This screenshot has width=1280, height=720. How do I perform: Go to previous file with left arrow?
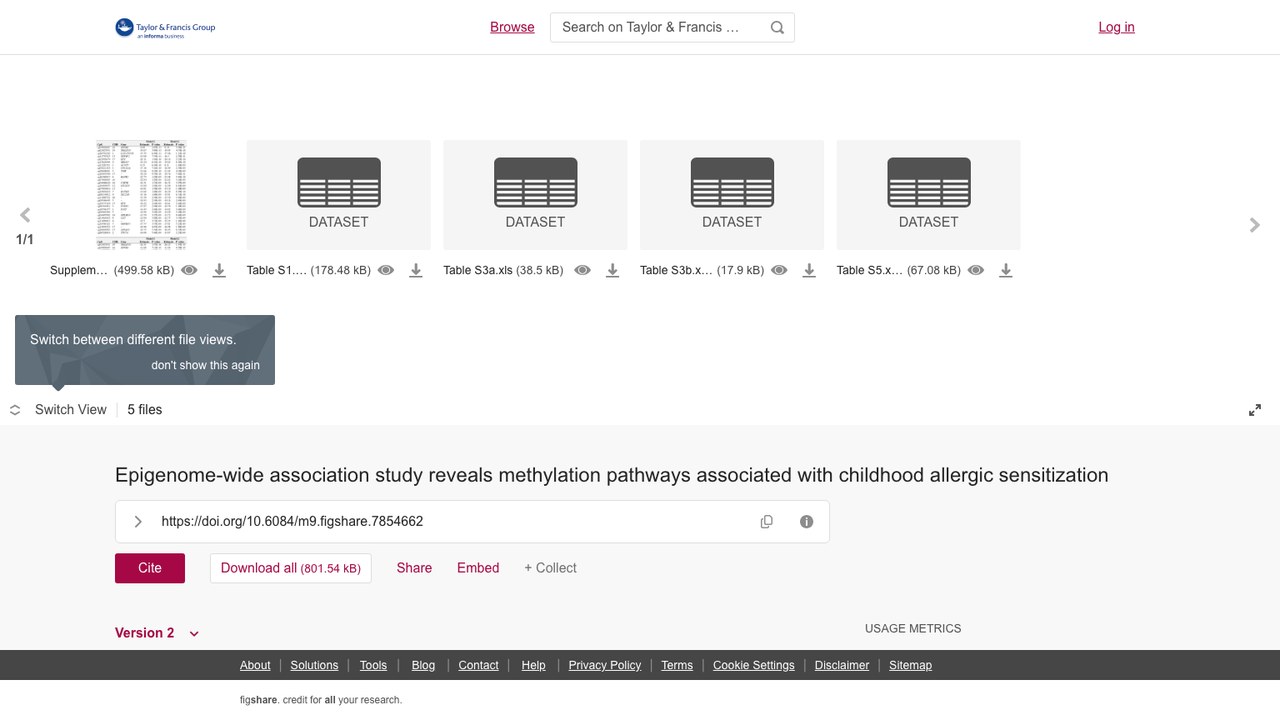click(x=25, y=215)
